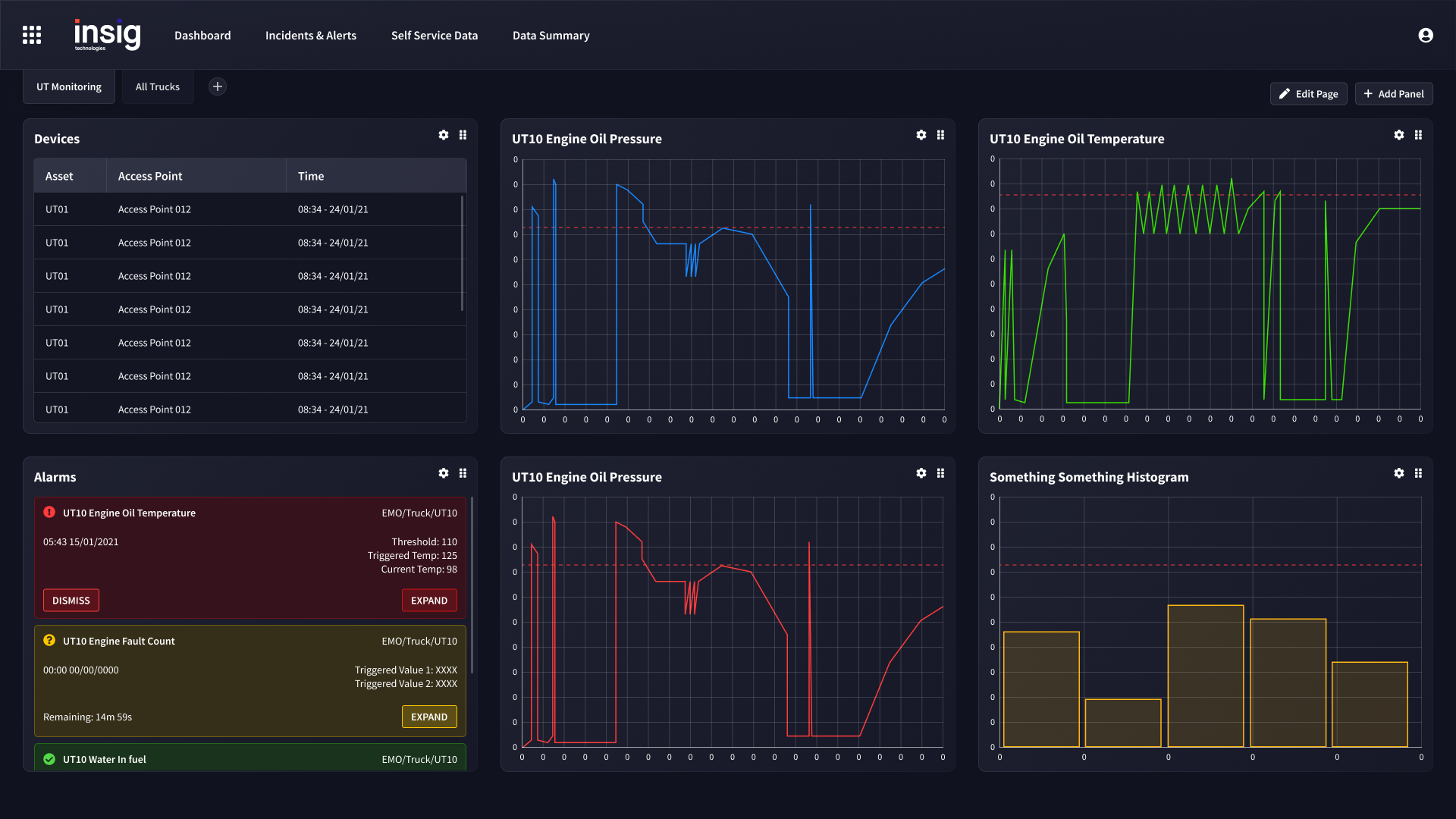Click the add new tab plus button
1456x819 pixels.
pyautogui.click(x=217, y=86)
